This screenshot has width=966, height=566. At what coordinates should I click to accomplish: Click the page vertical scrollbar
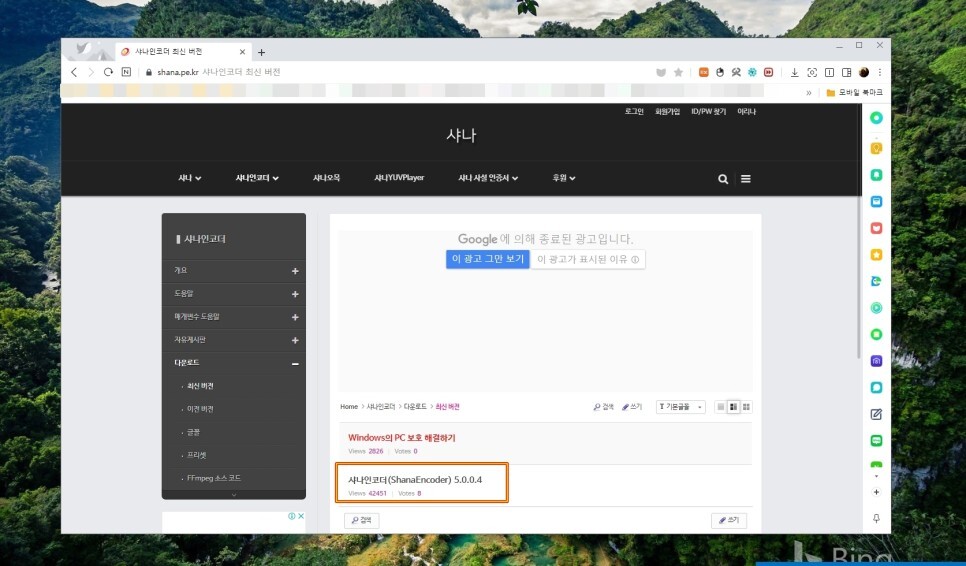pos(859,231)
